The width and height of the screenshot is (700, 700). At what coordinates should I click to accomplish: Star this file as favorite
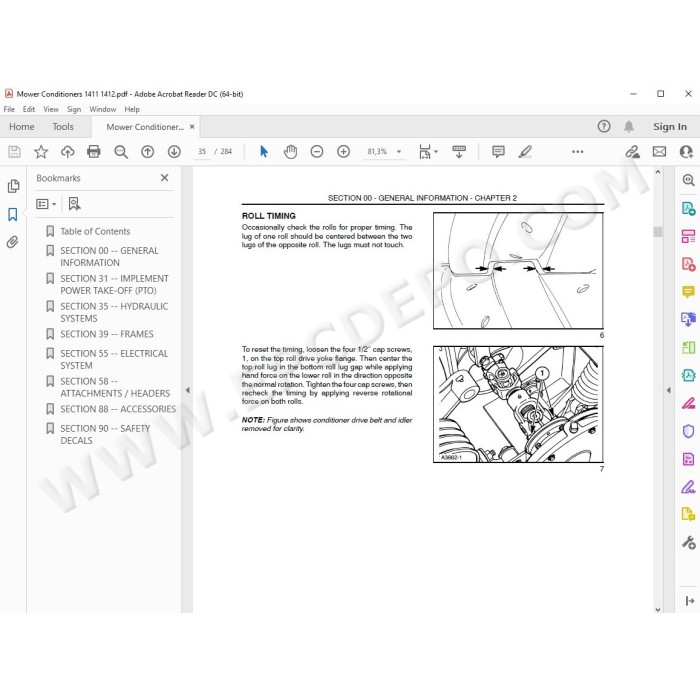[x=41, y=152]
